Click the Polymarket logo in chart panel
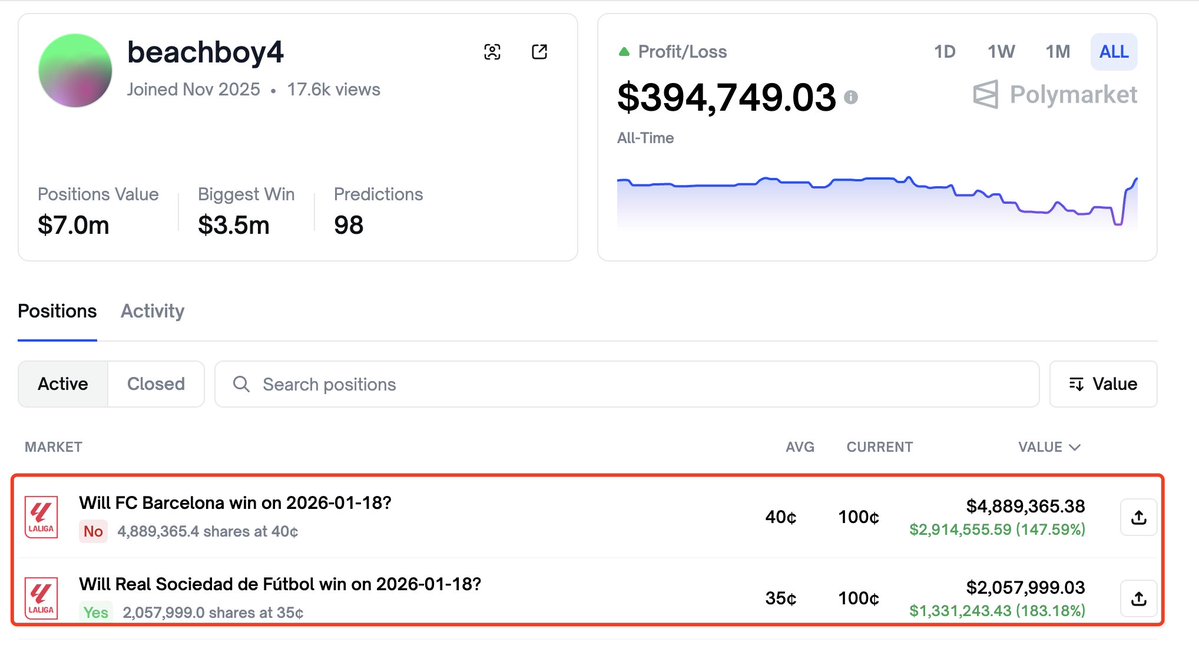Image resolution: width=1199 pixels, height=655 pixels. pos(1055,95)
